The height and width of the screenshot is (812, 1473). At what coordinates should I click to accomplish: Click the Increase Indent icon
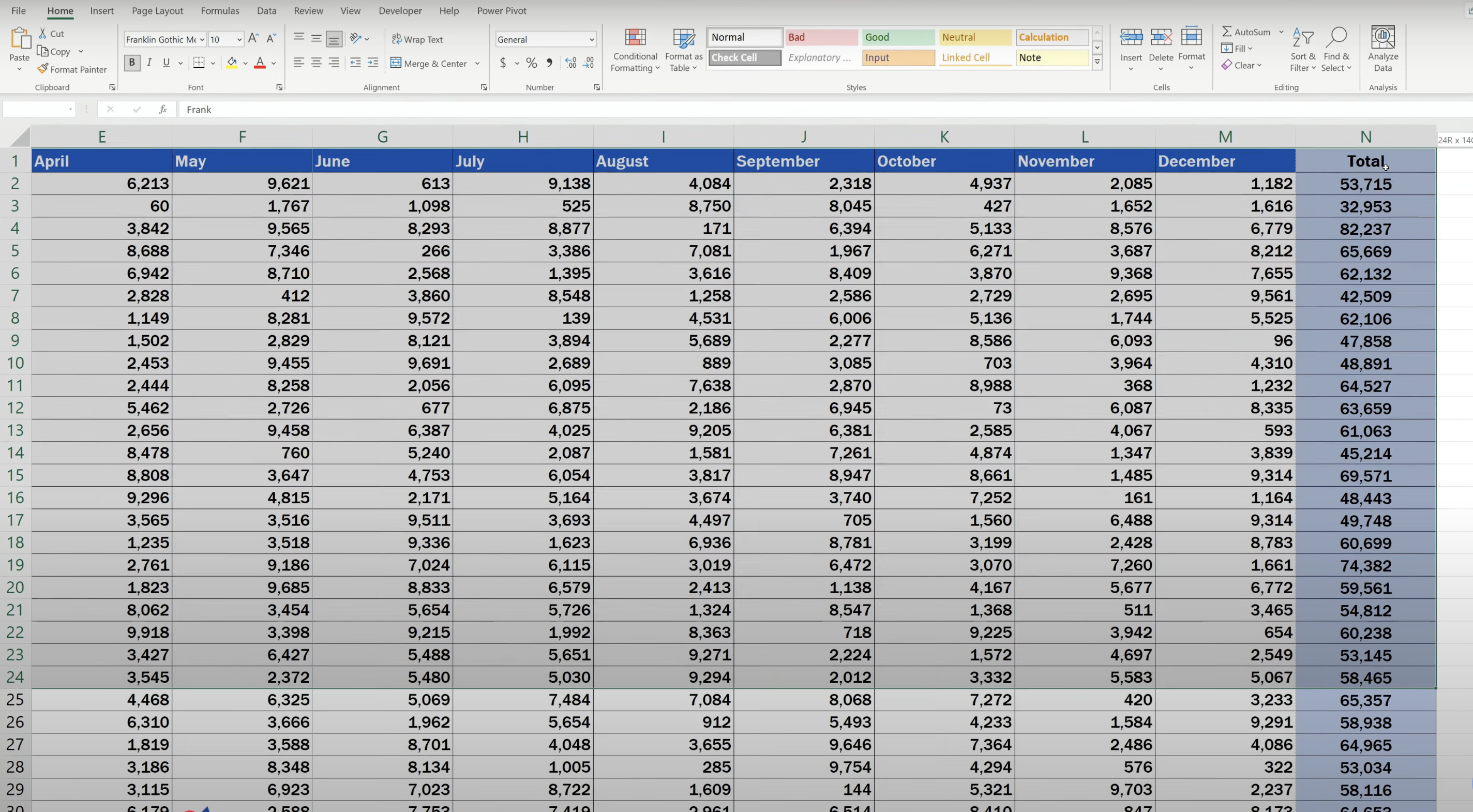click(x=373, y=63)
